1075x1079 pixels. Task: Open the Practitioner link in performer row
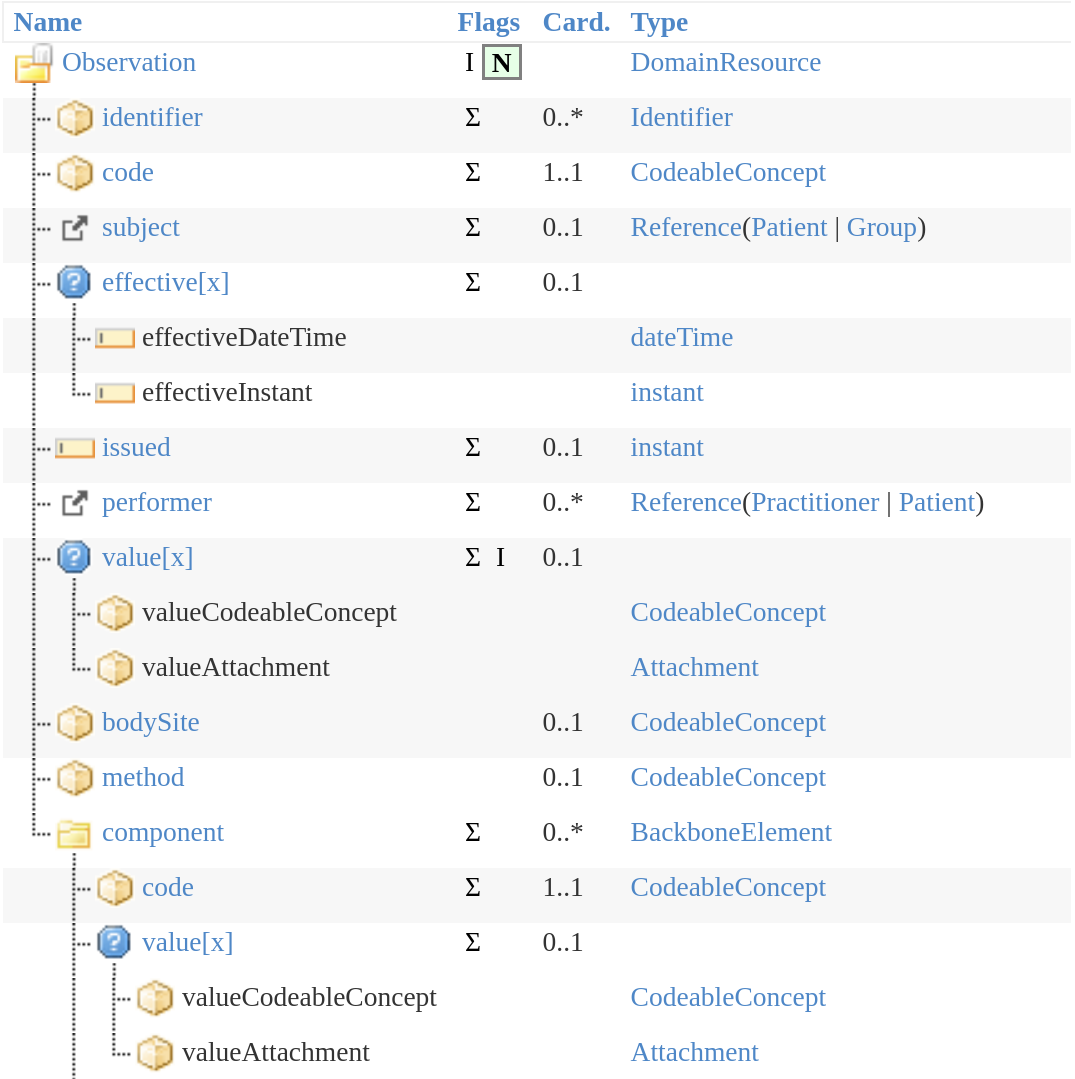[815, 503]
